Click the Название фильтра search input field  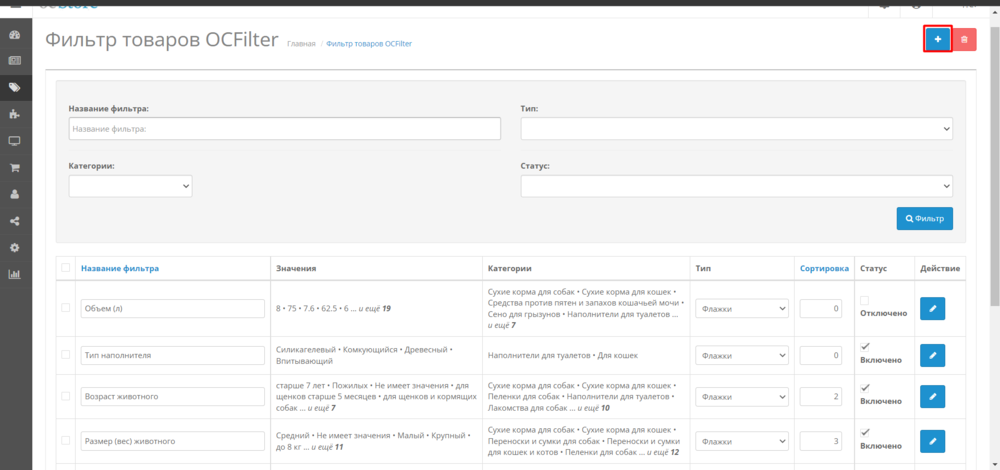tap(284, 129)
